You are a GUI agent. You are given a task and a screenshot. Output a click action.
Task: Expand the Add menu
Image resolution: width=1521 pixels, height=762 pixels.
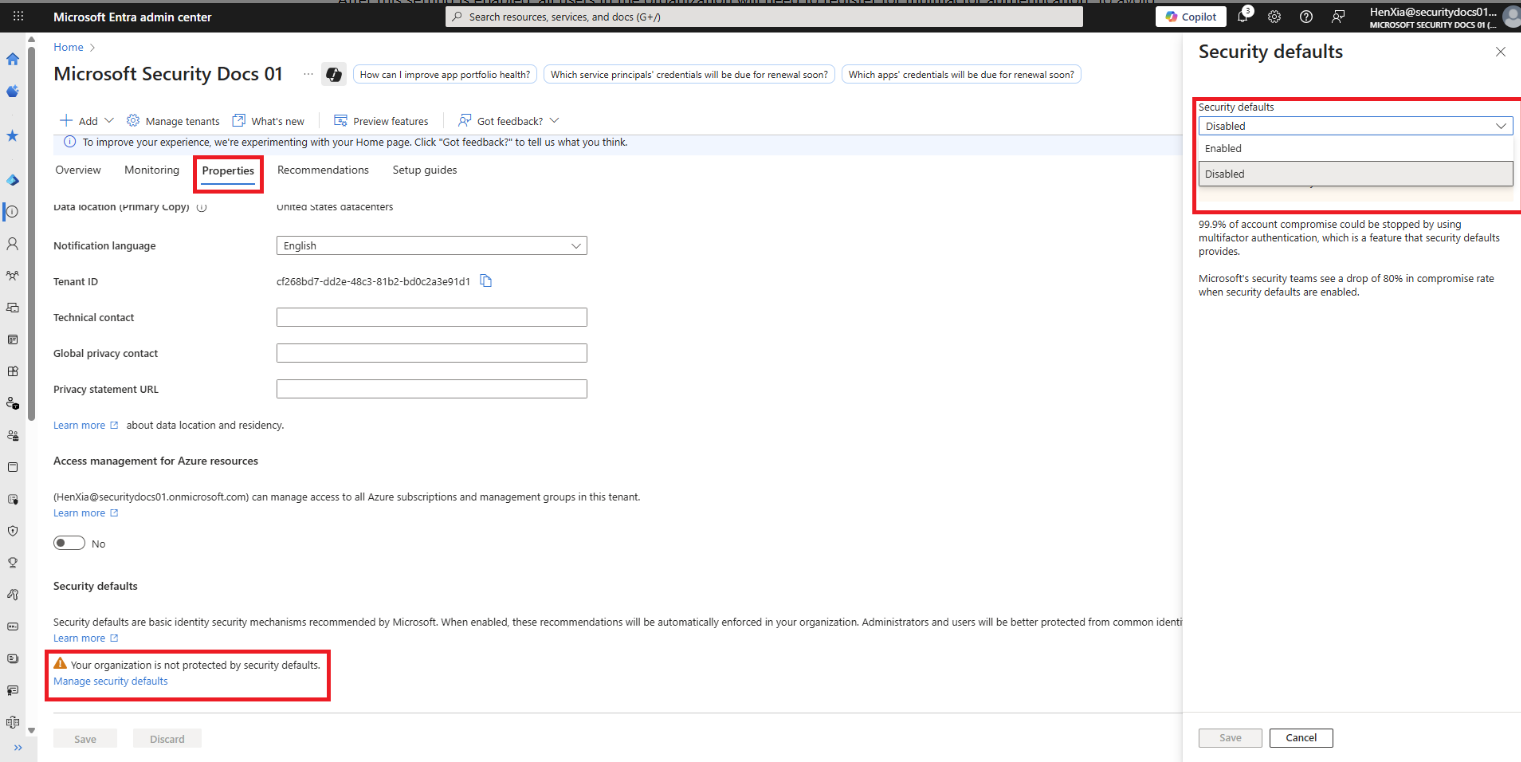(86, 120)
